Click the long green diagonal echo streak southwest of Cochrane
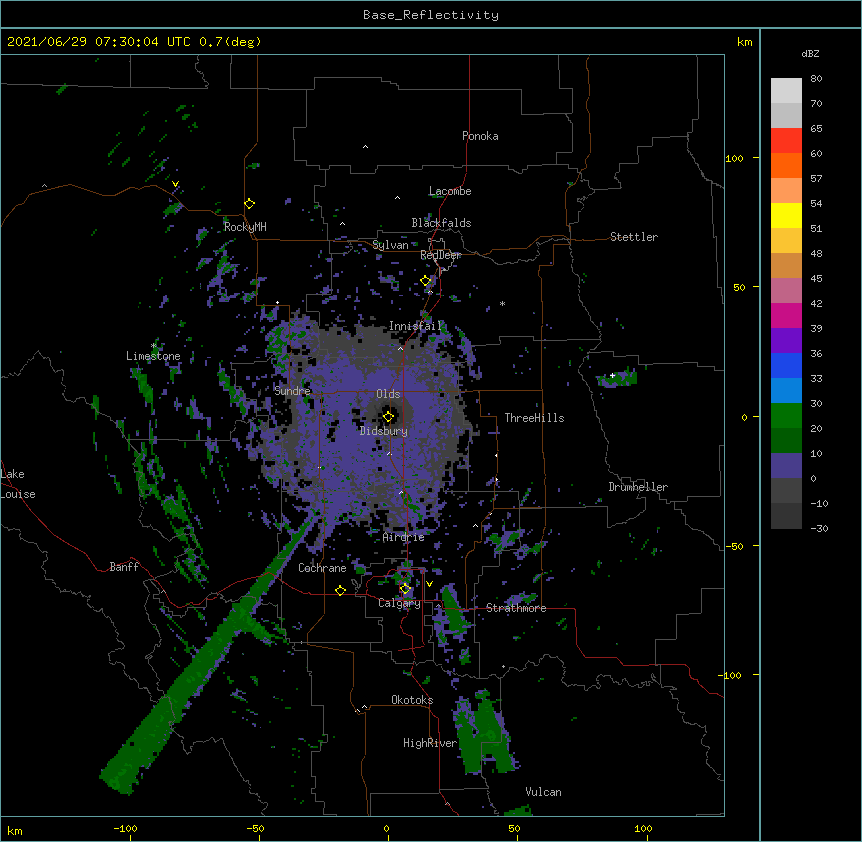The width and height of the screenshot is (862, 842). 208,652
